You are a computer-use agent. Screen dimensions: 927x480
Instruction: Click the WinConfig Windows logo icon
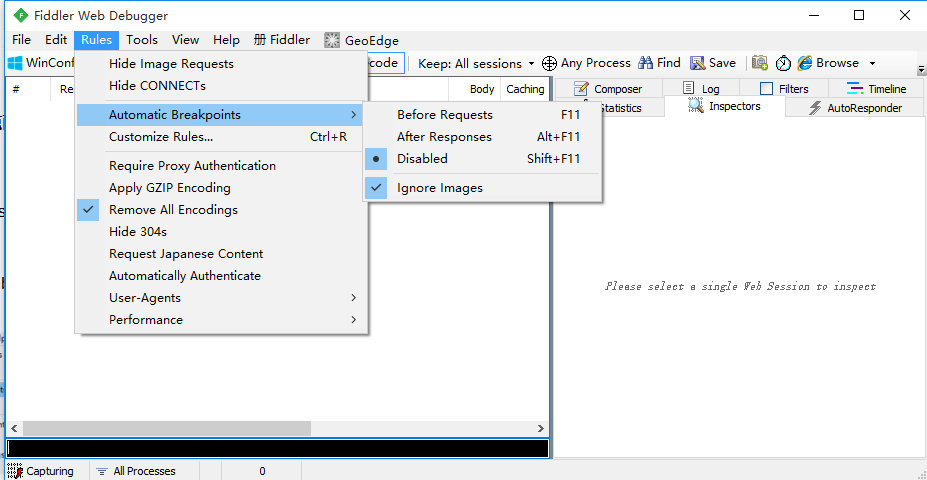[16, 63]
